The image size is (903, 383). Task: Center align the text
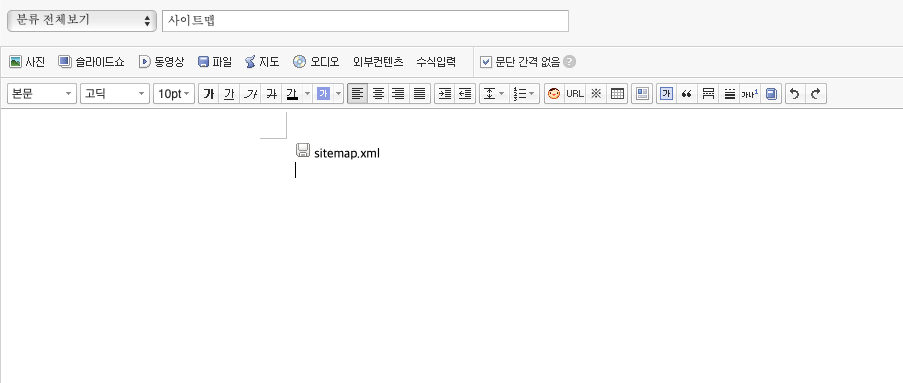[x=378, y=93]
